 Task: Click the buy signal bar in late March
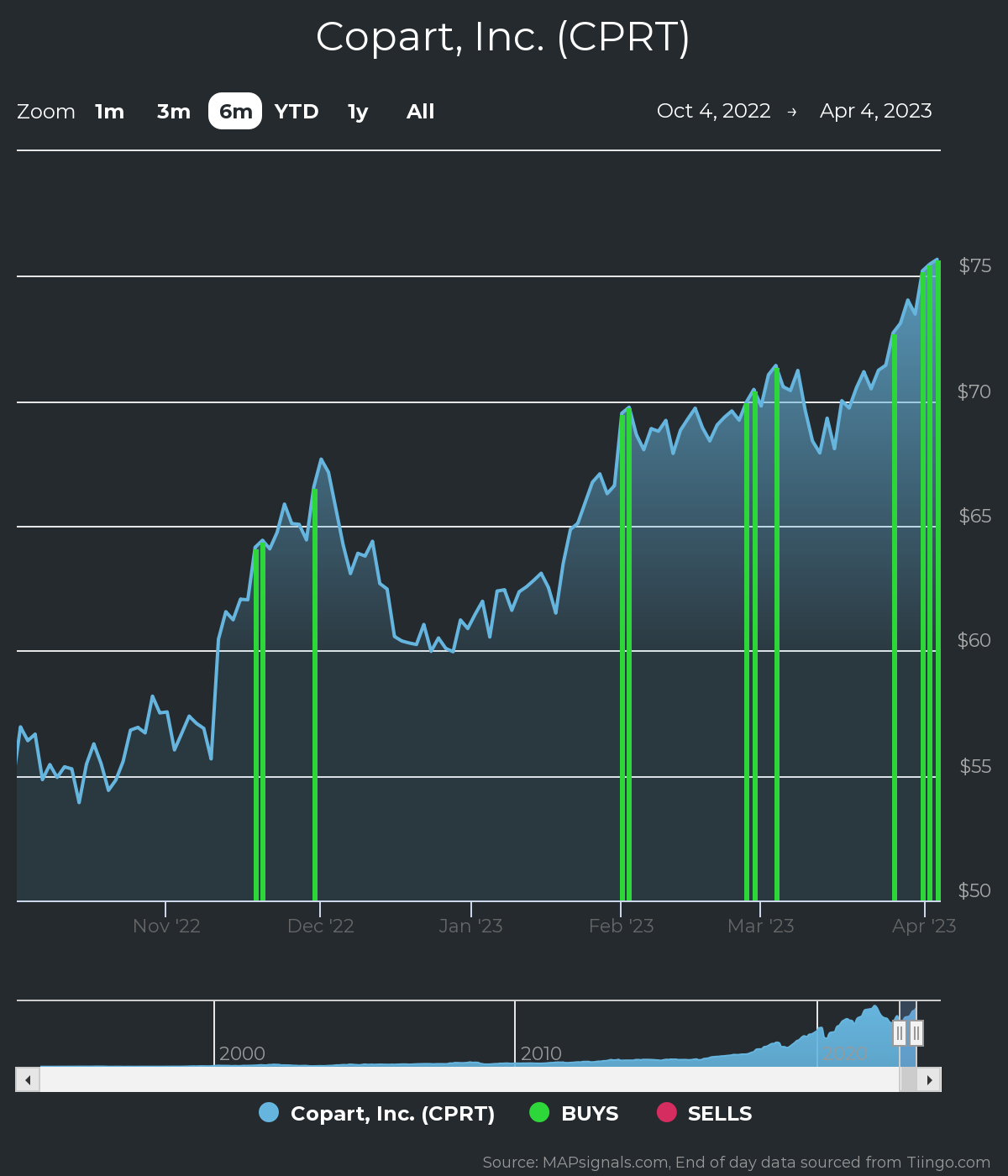[895, 617]
